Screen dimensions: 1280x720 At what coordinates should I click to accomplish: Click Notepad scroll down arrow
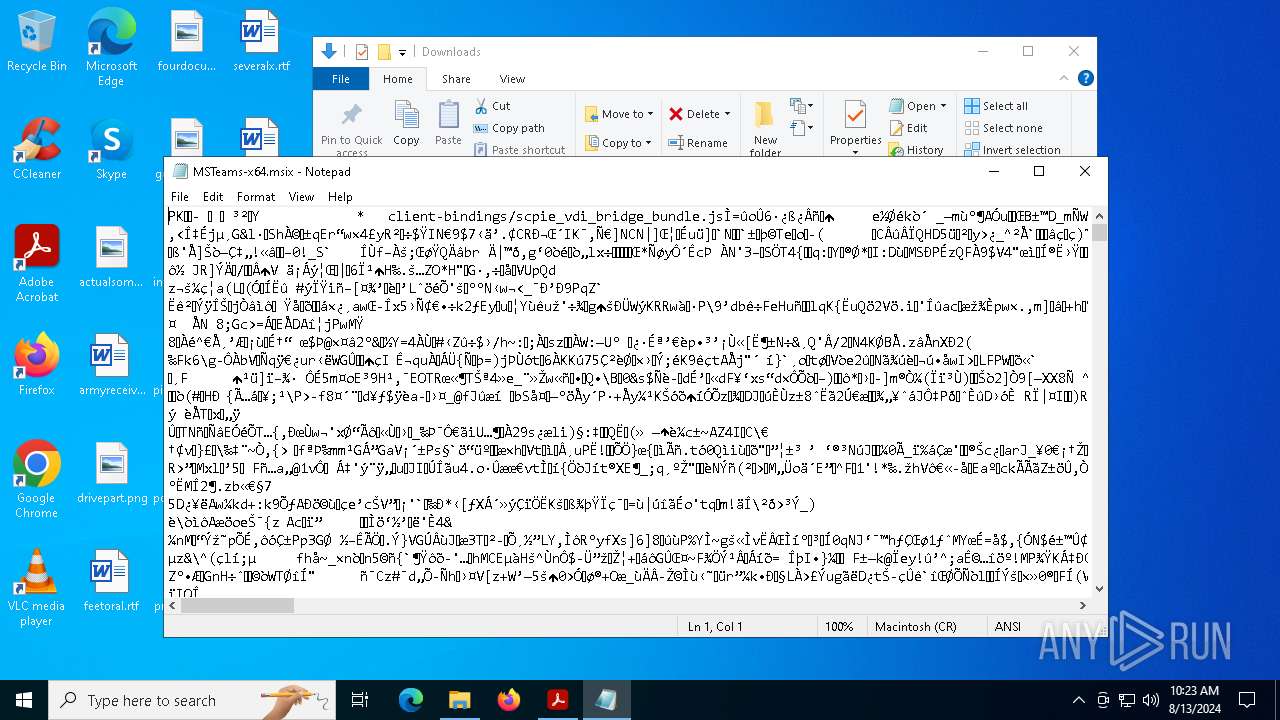pos(1099,589)
